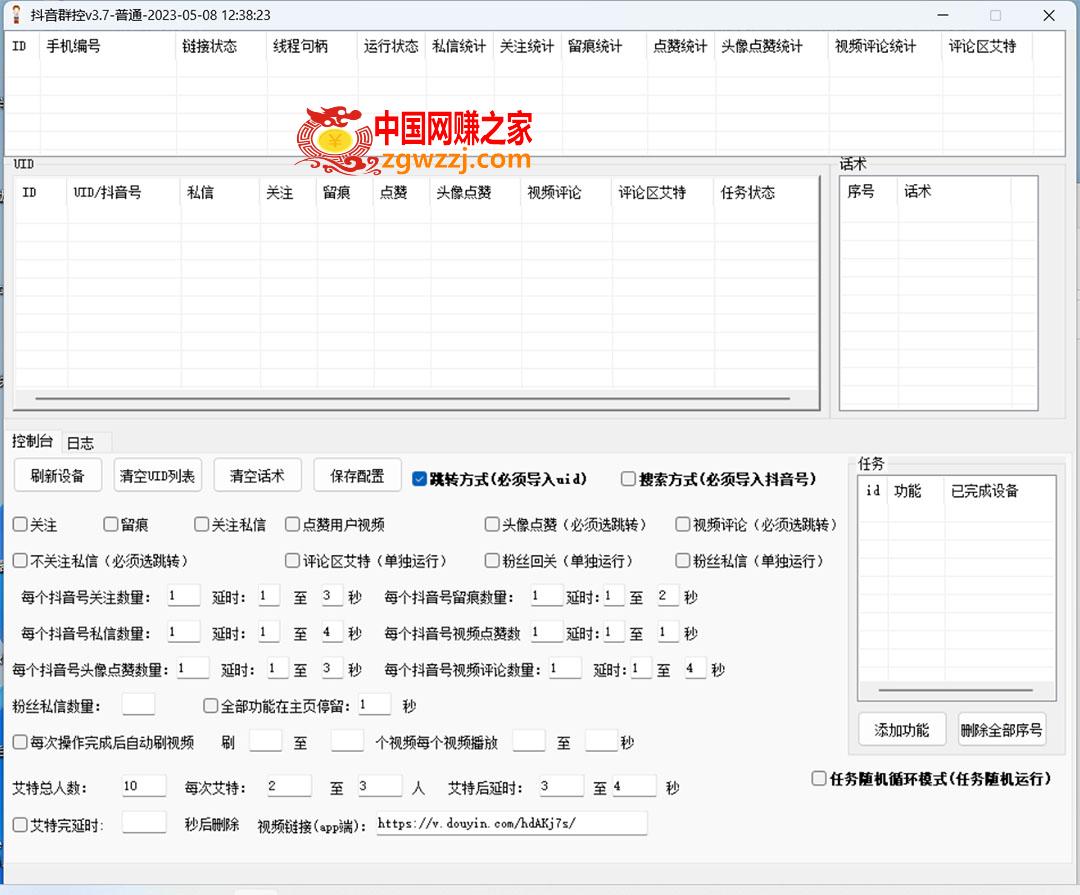
Task: Focus the 每个抖音号视频评论数量 field
Action: (x=565, y=668)
